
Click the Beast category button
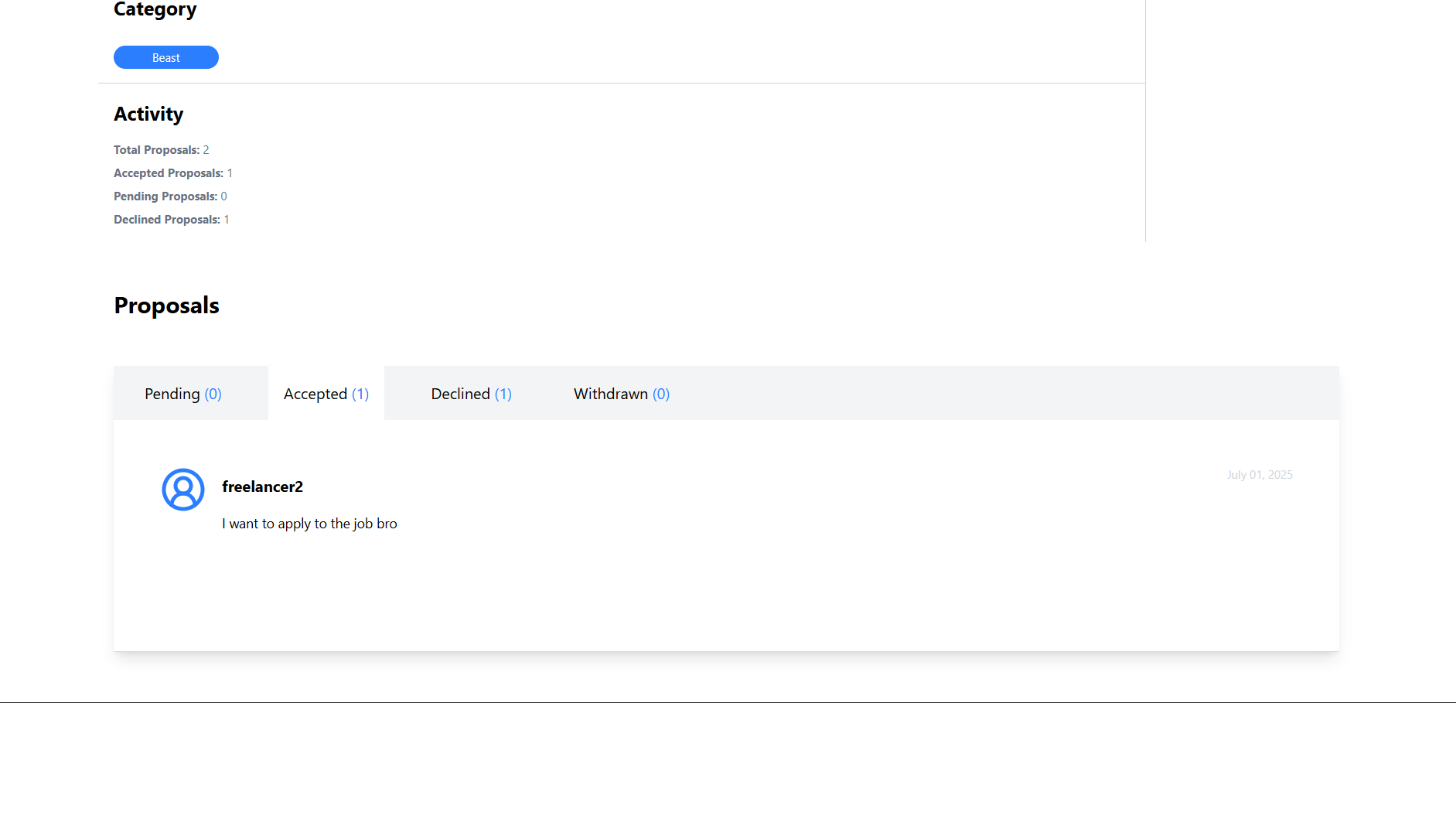[x=166, y=58]
